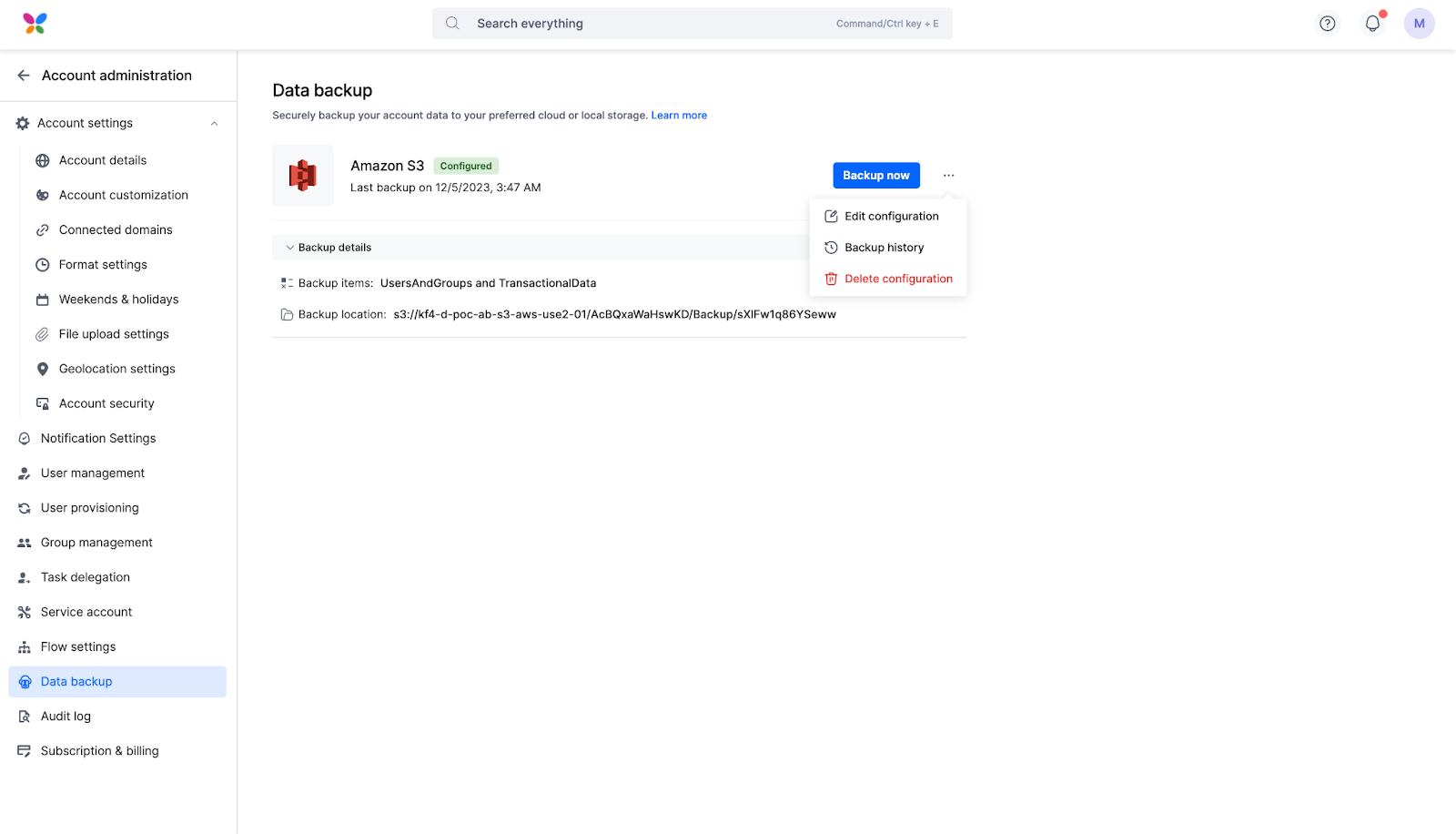Focus the Search everything field

[x=693, y=24]
